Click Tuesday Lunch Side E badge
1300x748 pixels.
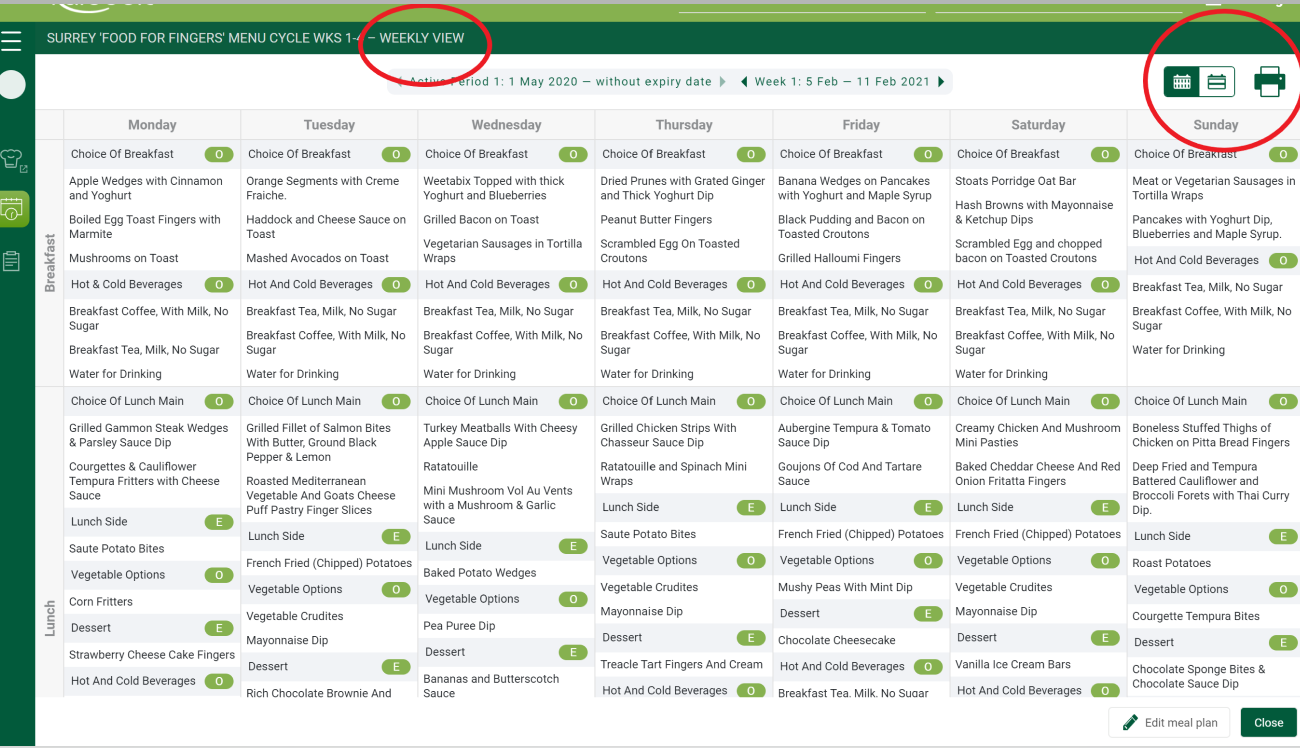[396, 537]
